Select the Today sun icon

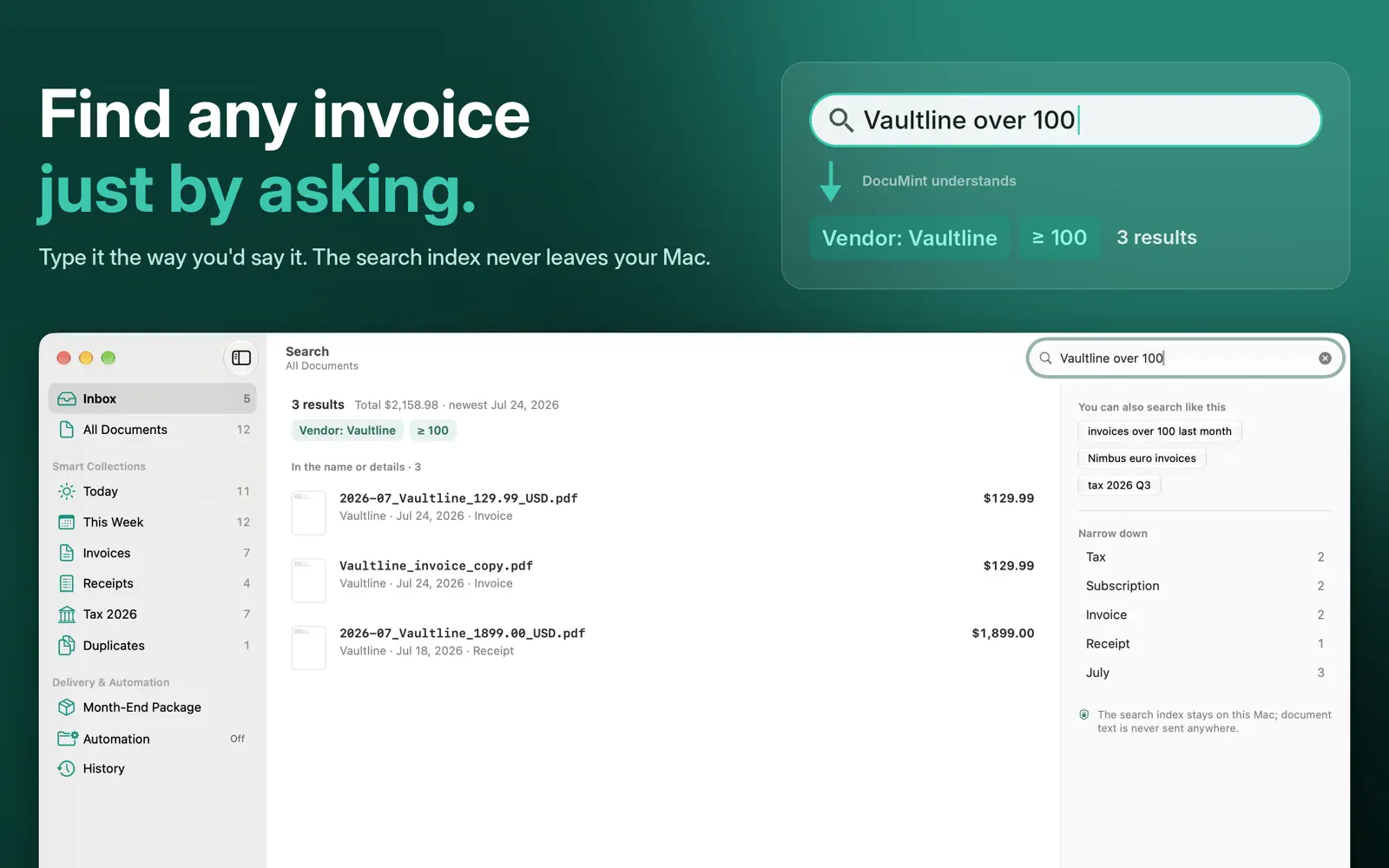(67, 491)
